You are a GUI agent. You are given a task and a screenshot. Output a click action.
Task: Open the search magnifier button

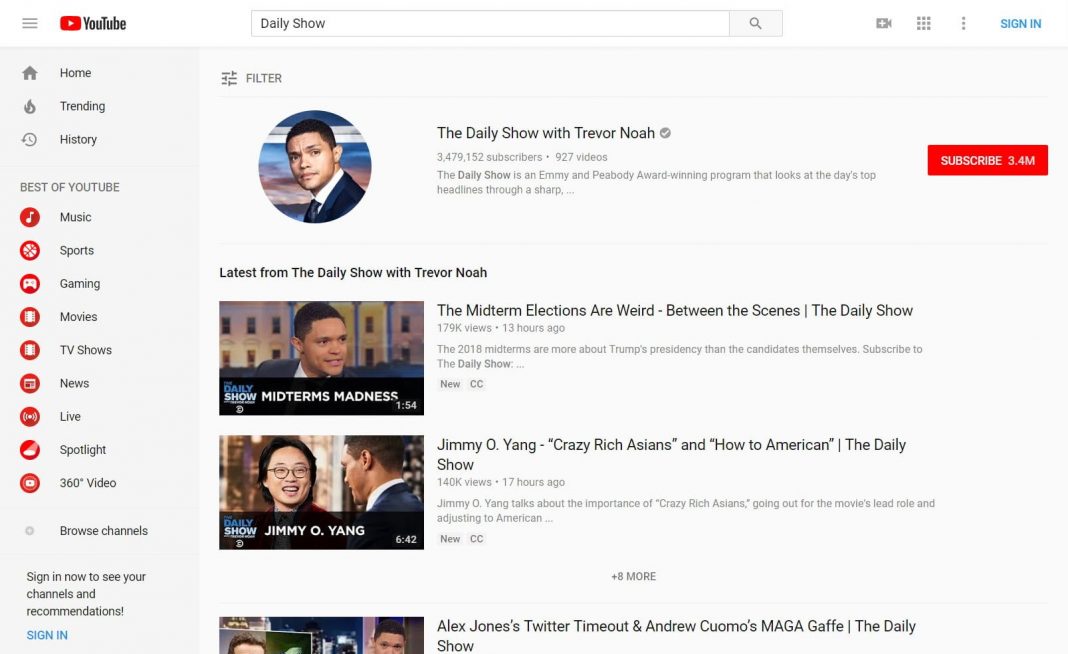tap(756, 22)
